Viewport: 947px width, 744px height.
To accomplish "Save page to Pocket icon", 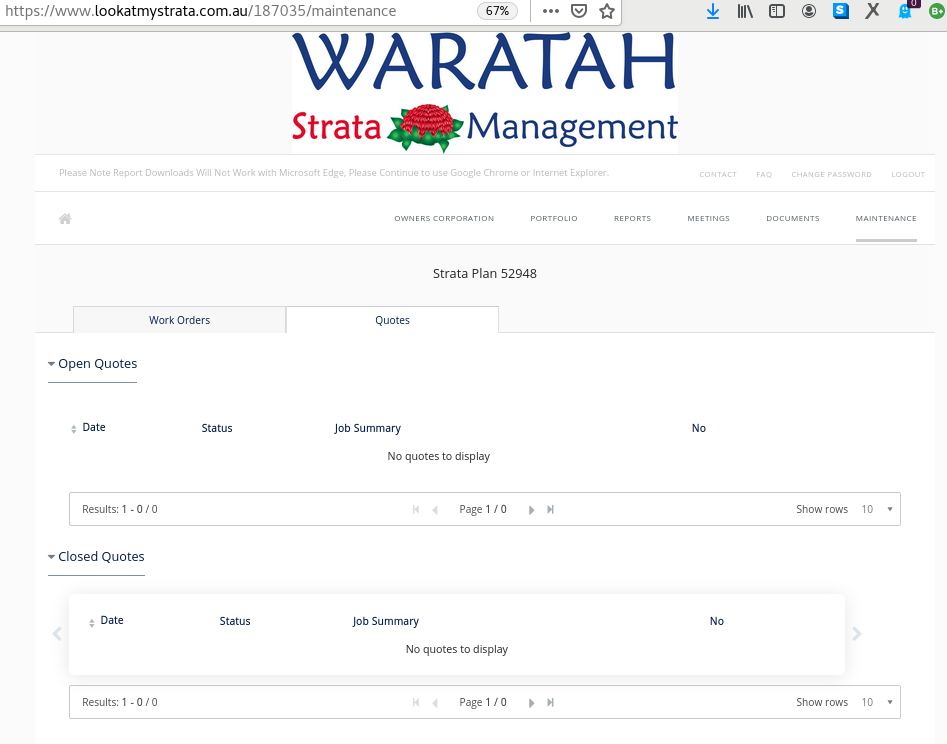I will coord(579,11).
